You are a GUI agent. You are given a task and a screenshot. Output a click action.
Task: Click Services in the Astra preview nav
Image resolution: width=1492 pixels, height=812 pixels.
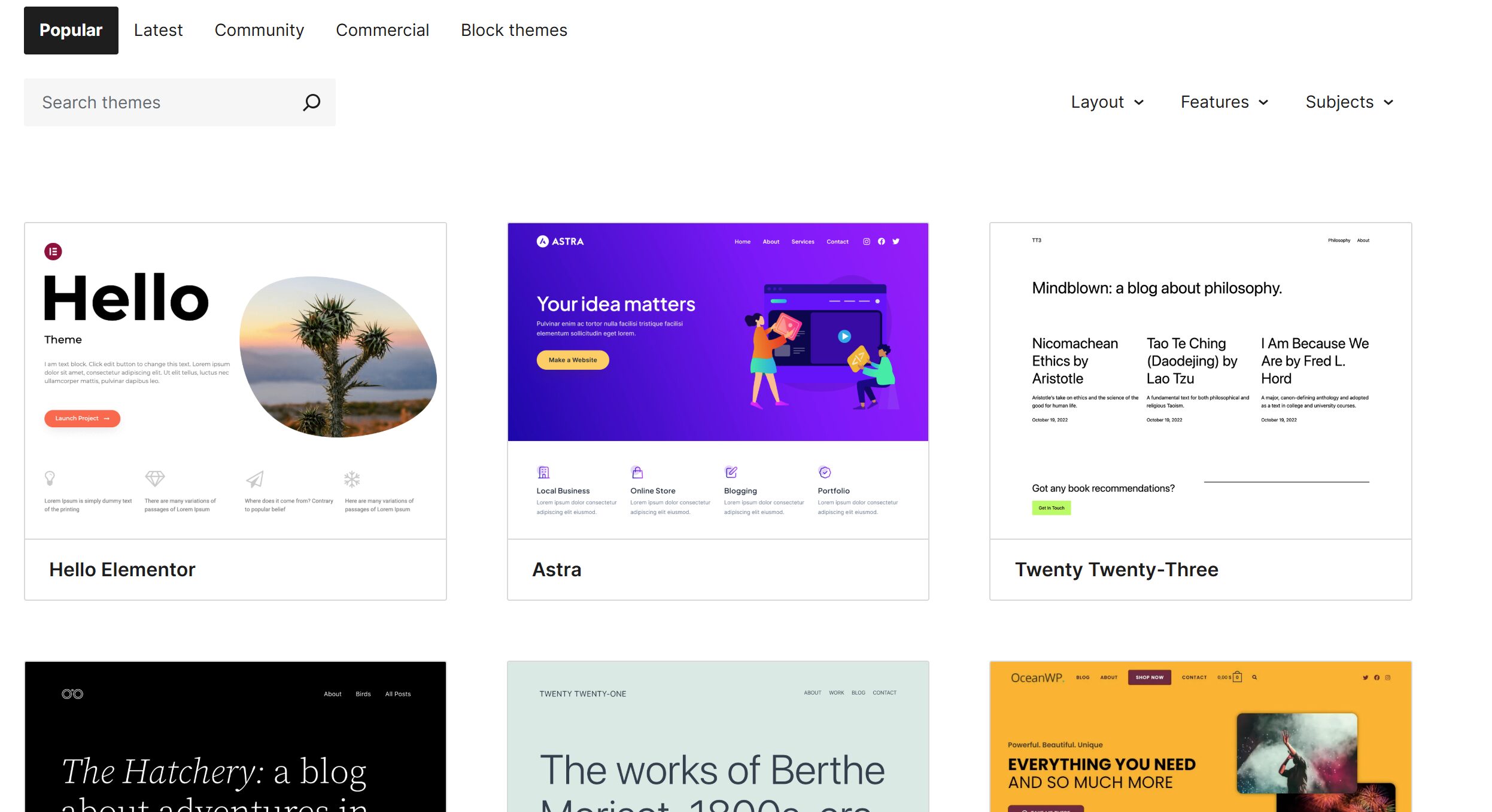pos(803,242)
